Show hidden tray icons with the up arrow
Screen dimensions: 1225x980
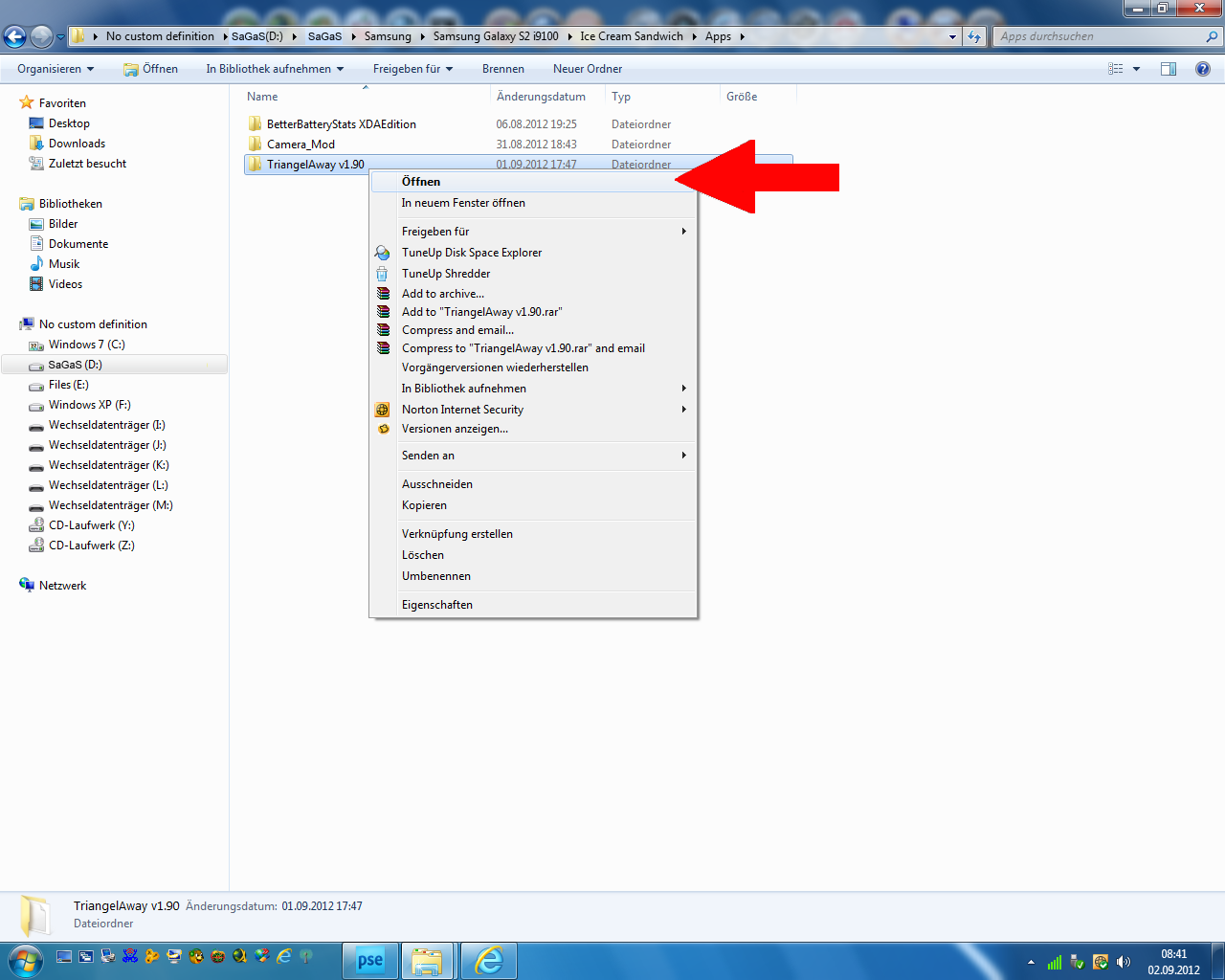pyautogui.click(x=1031, y=962)
